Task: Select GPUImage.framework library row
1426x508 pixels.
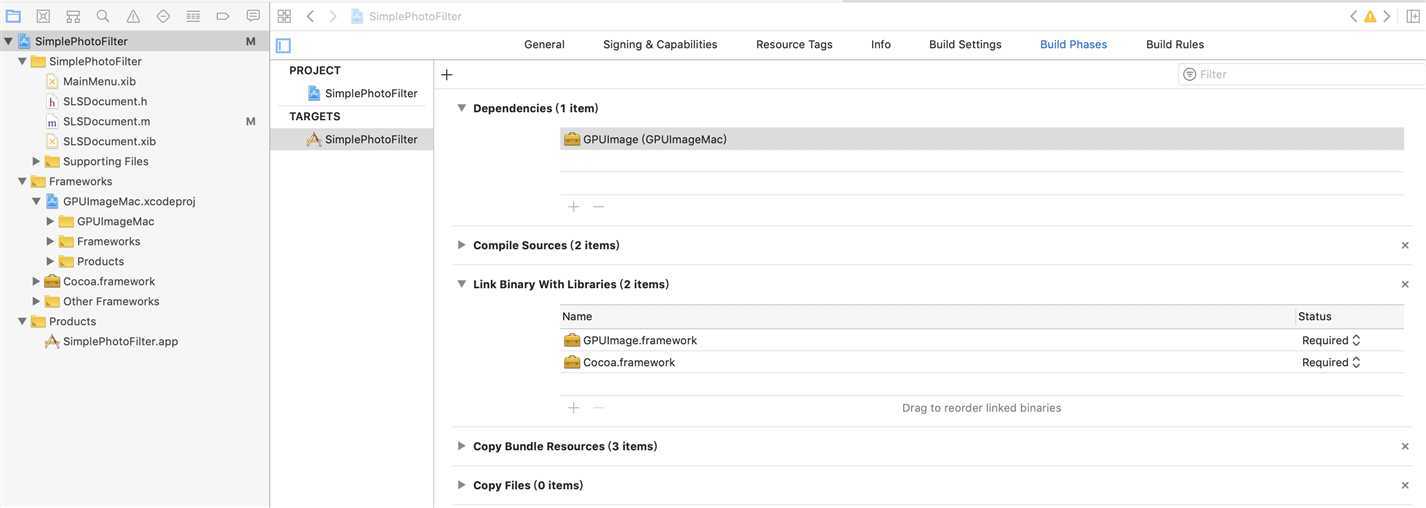Action: coord(982,340)
